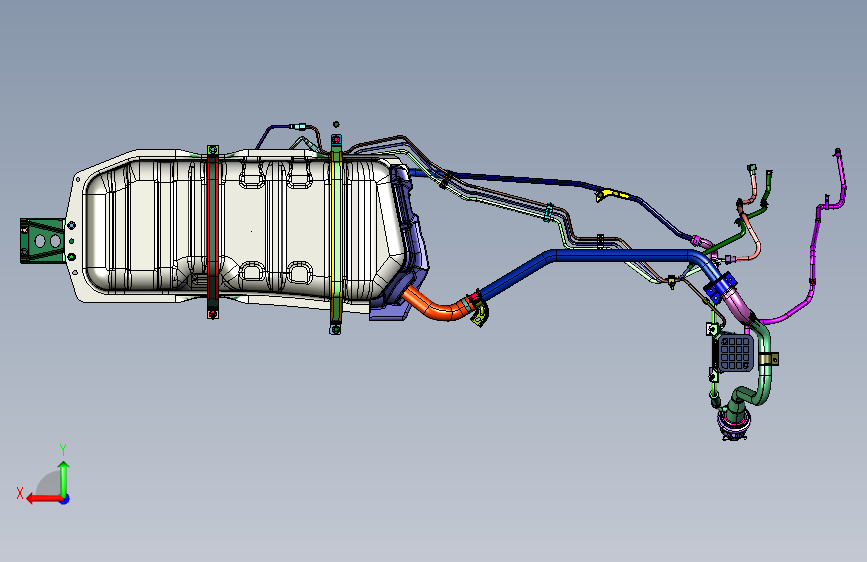Image resolution: width=867 pixels, height=562 pixels.
Task: Select the cyan clip on fuel lines
Action: (x=549, y=212)
